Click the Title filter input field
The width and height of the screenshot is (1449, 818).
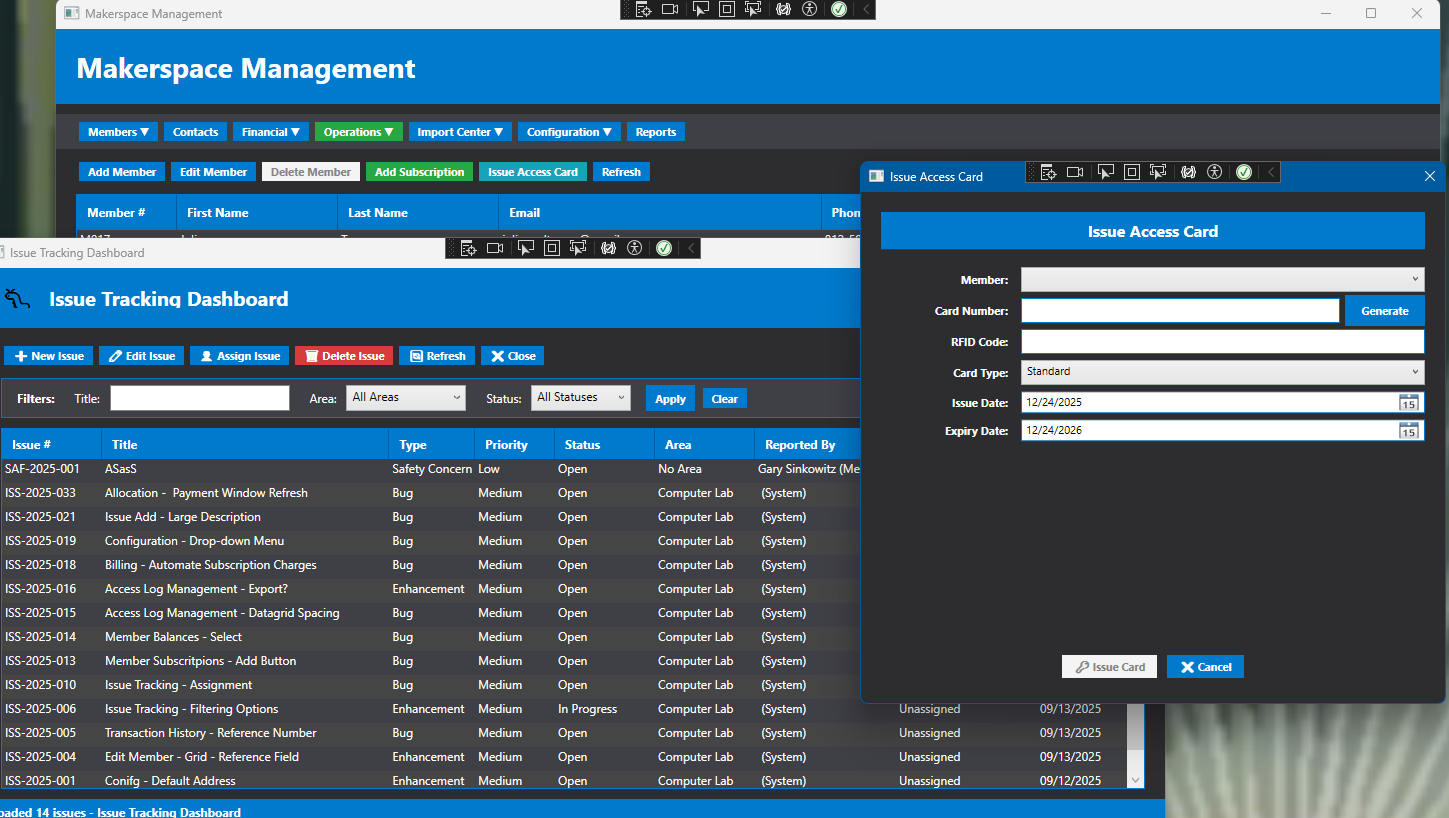(199, 397)
